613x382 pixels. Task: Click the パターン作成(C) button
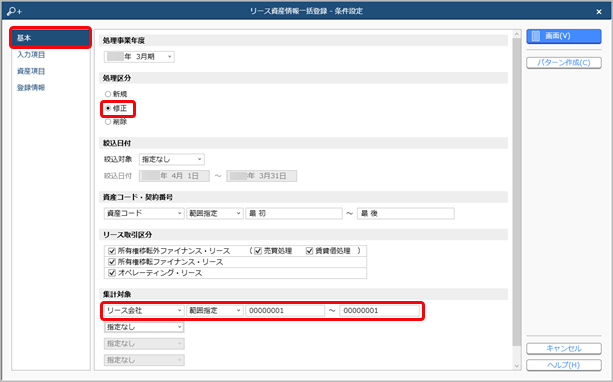coord(564,63)
